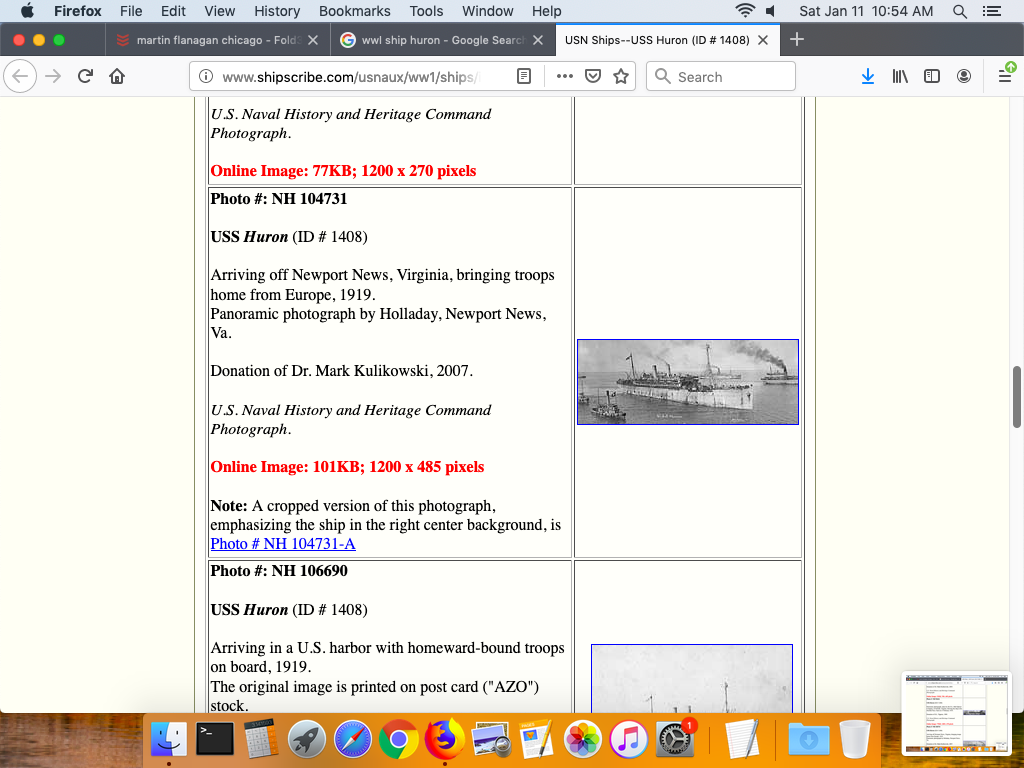Image resolution: width=1024 pixels, height=768 pixels.
Task: Show the sidebars icon
Action: point(932,77)
